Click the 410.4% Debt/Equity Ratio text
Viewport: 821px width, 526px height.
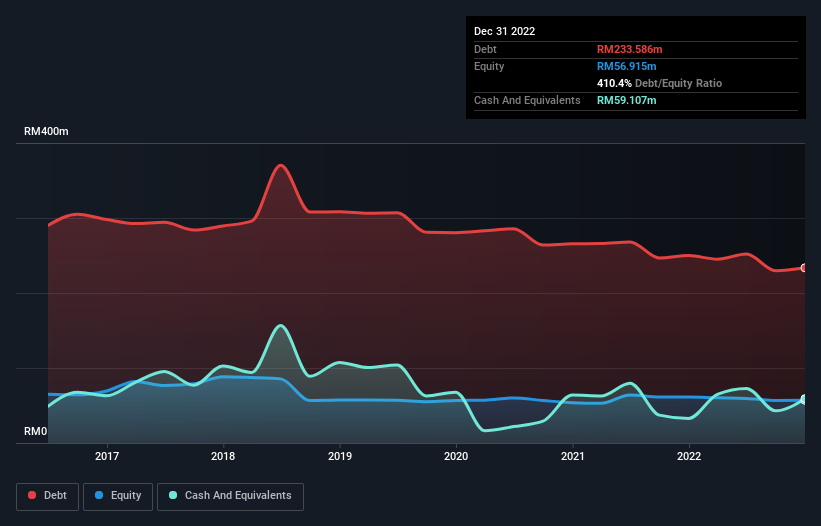click(x=659, y=83)
